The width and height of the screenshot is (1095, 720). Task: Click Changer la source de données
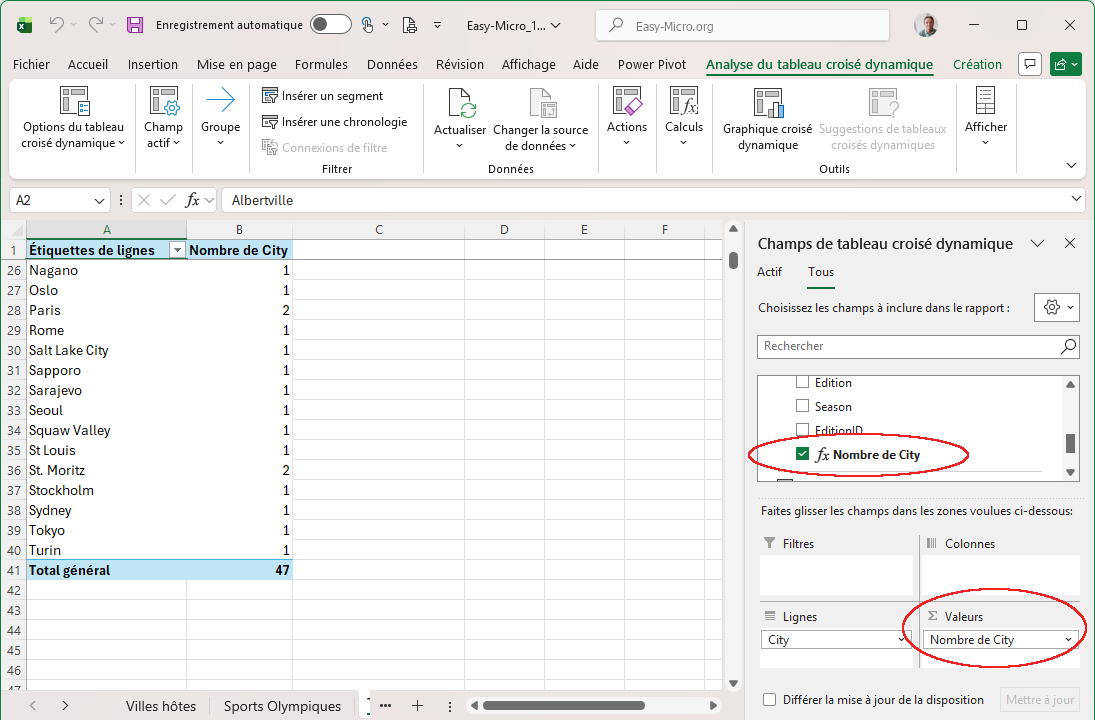click(541, 118)
